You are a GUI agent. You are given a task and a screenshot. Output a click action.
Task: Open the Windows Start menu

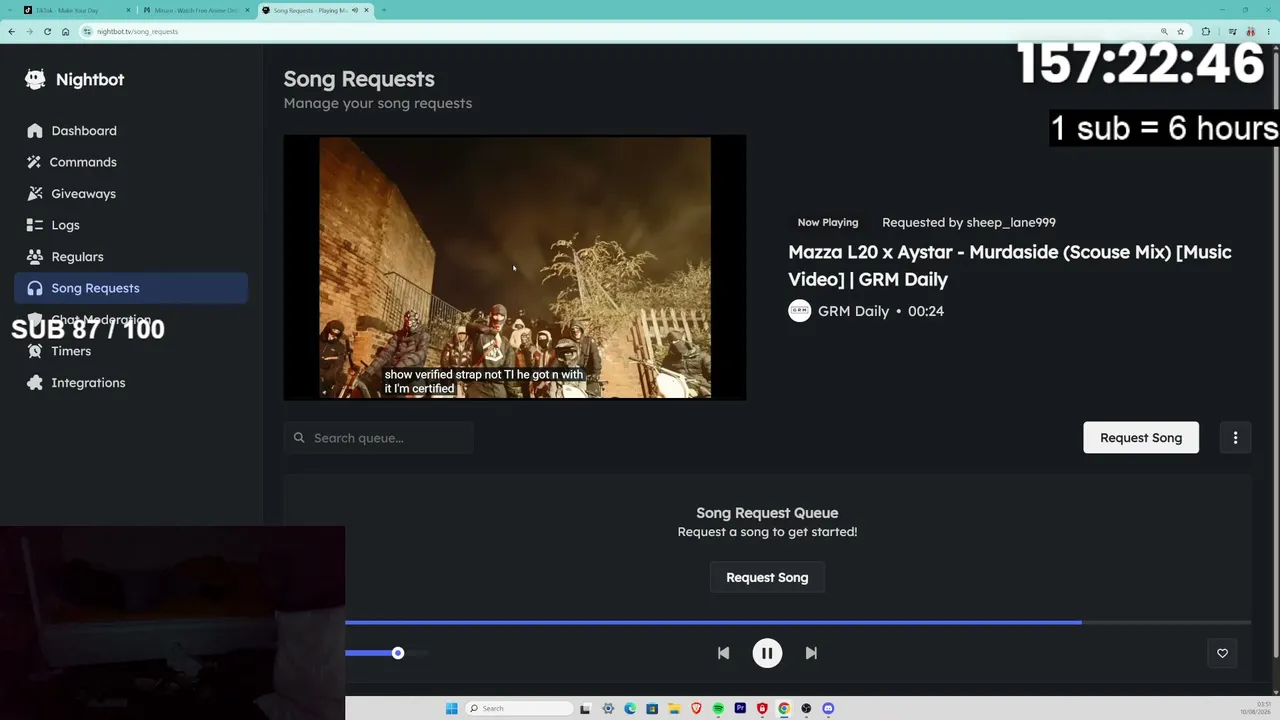[451, 709]
